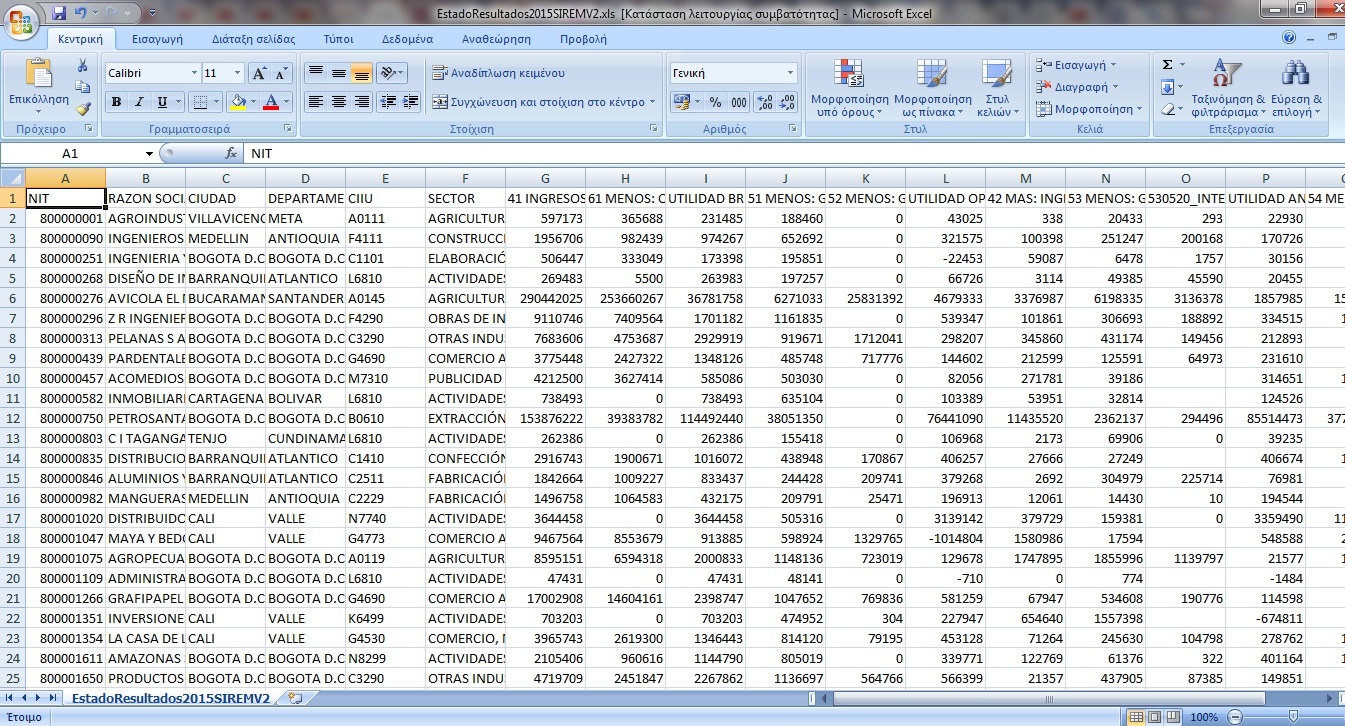Expand the Γενική number format dropdown
Screen dimensions: 1345x726
coord(790,73)
